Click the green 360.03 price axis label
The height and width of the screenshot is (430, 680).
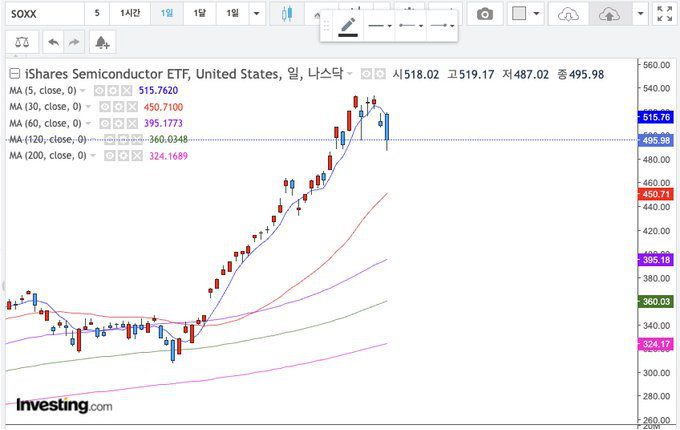tap(656, 301)
